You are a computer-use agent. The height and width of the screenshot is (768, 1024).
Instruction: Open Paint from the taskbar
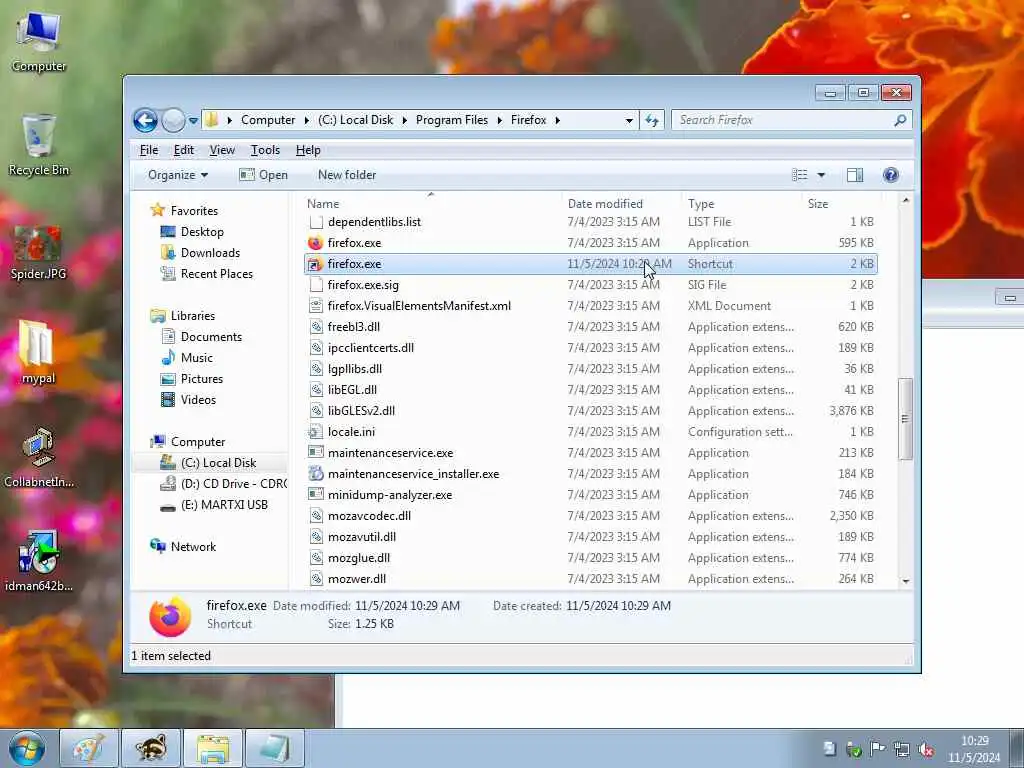[x=89, y=748]
